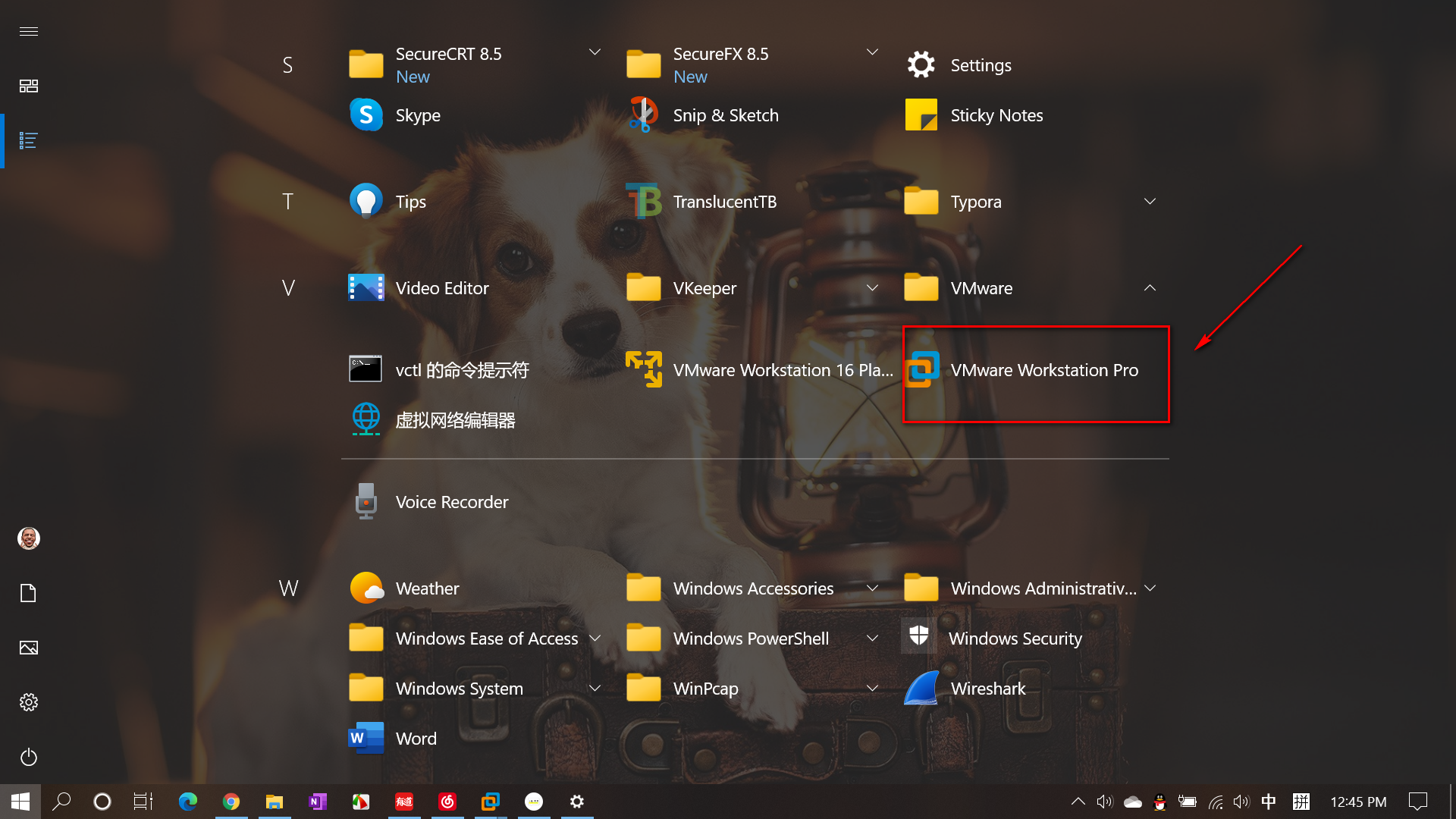Viewport: 1456px width, 819px height.
Task: Open Snip & Sketch
Action: [x=725, y=115]
